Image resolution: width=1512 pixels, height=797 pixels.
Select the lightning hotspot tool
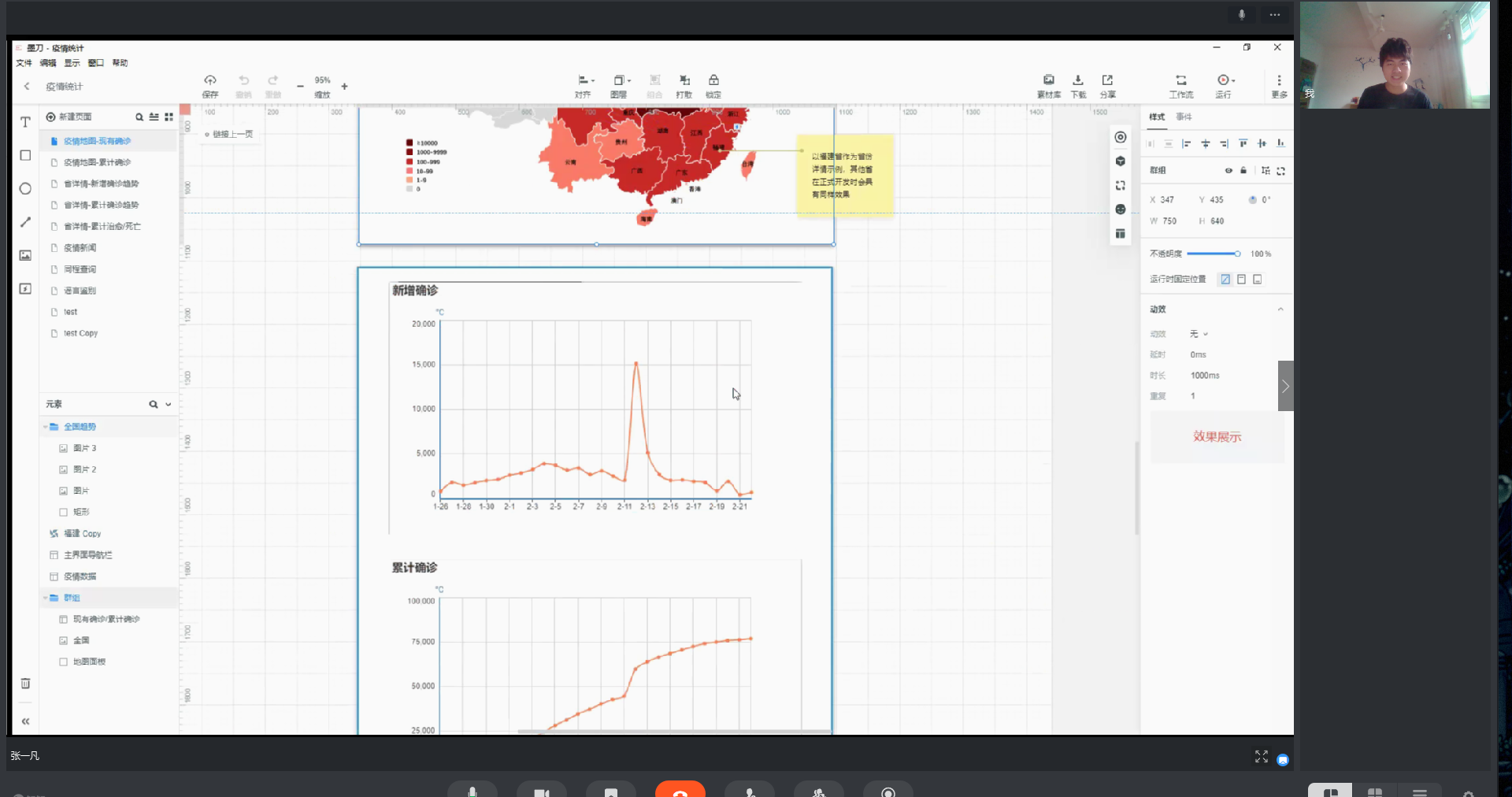point(25,289)
